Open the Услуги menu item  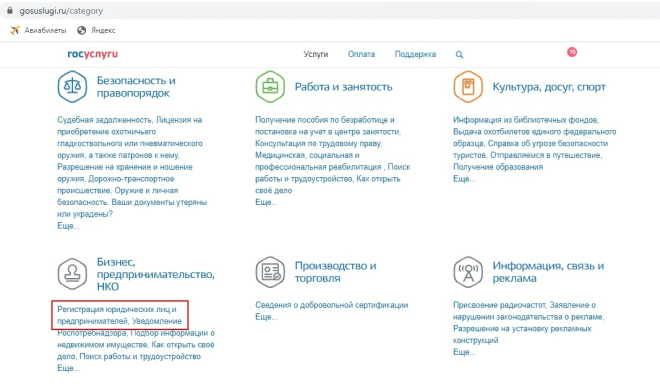[x=316, y=54]
